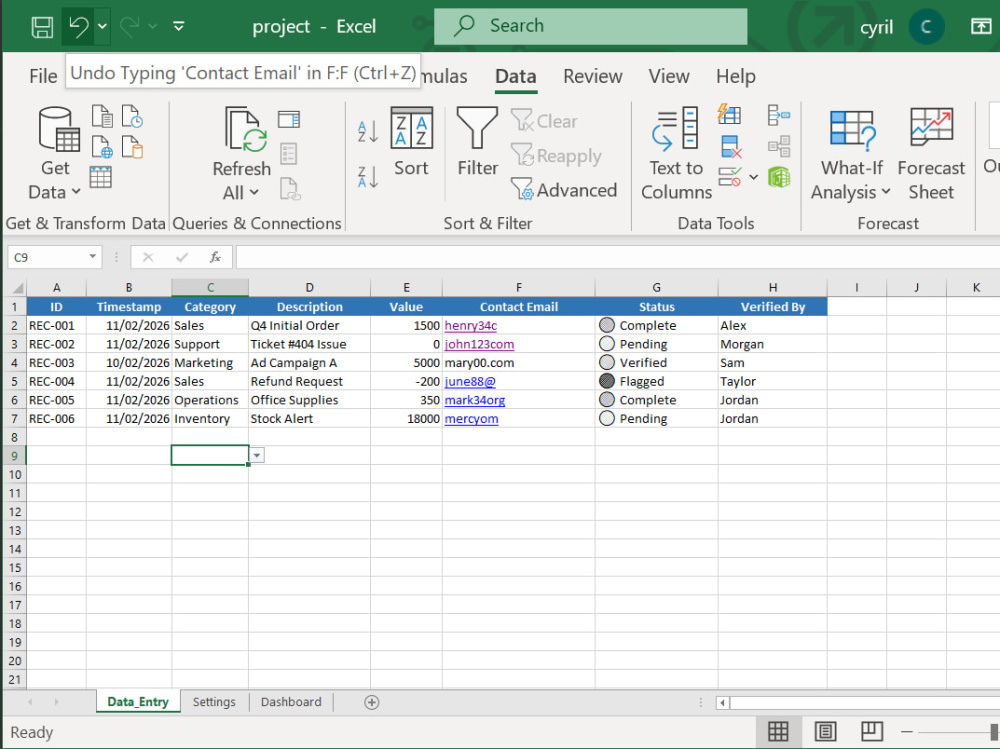Expand the Data Validation dropdown arrow
1000x749 pixels.
(x=754, y=177)
